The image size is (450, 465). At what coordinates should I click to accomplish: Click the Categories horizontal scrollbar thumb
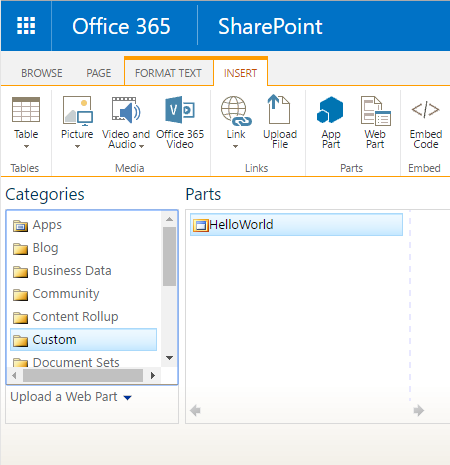tap(83, 376)
